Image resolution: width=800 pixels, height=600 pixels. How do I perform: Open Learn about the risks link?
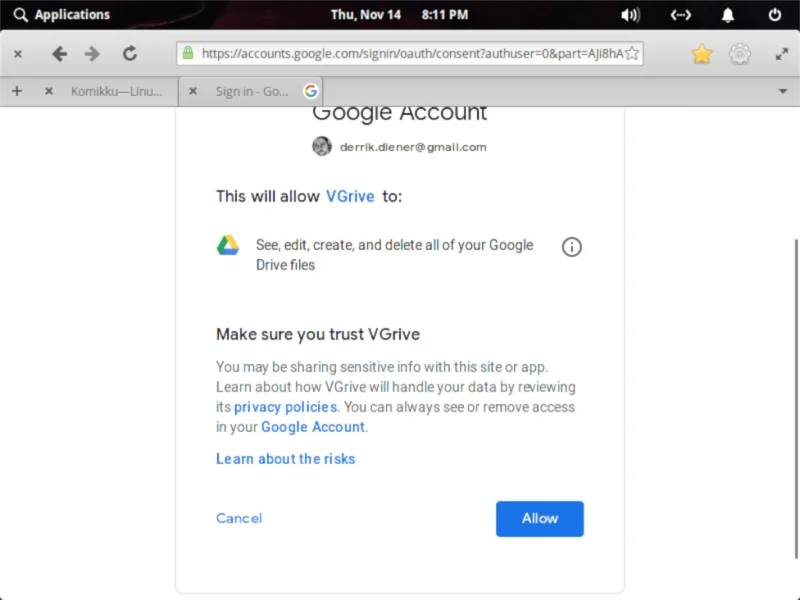click(285, 459)
